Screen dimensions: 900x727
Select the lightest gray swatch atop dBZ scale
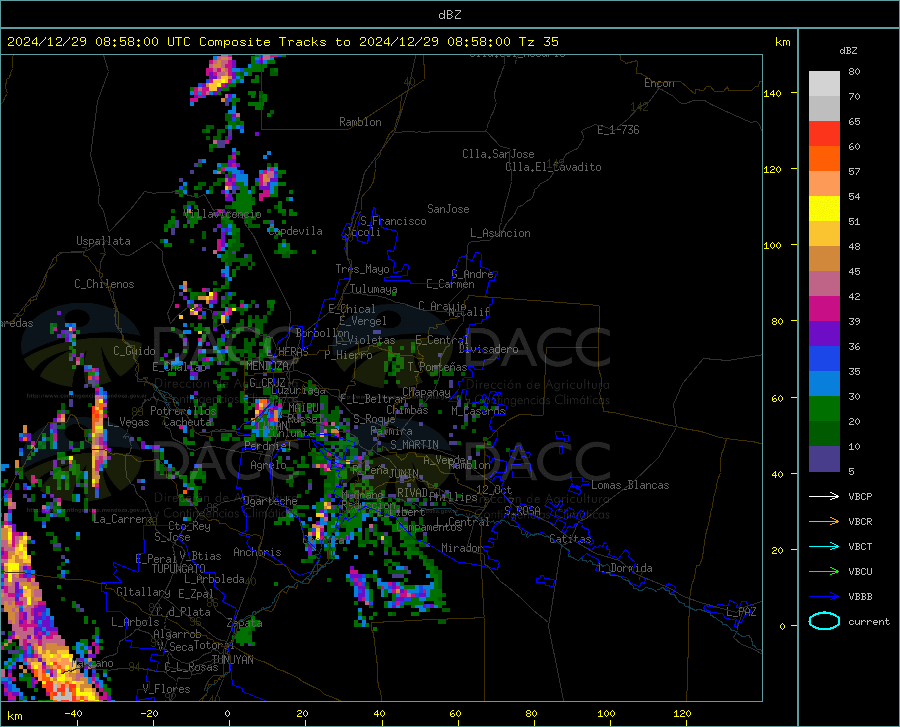824,83
